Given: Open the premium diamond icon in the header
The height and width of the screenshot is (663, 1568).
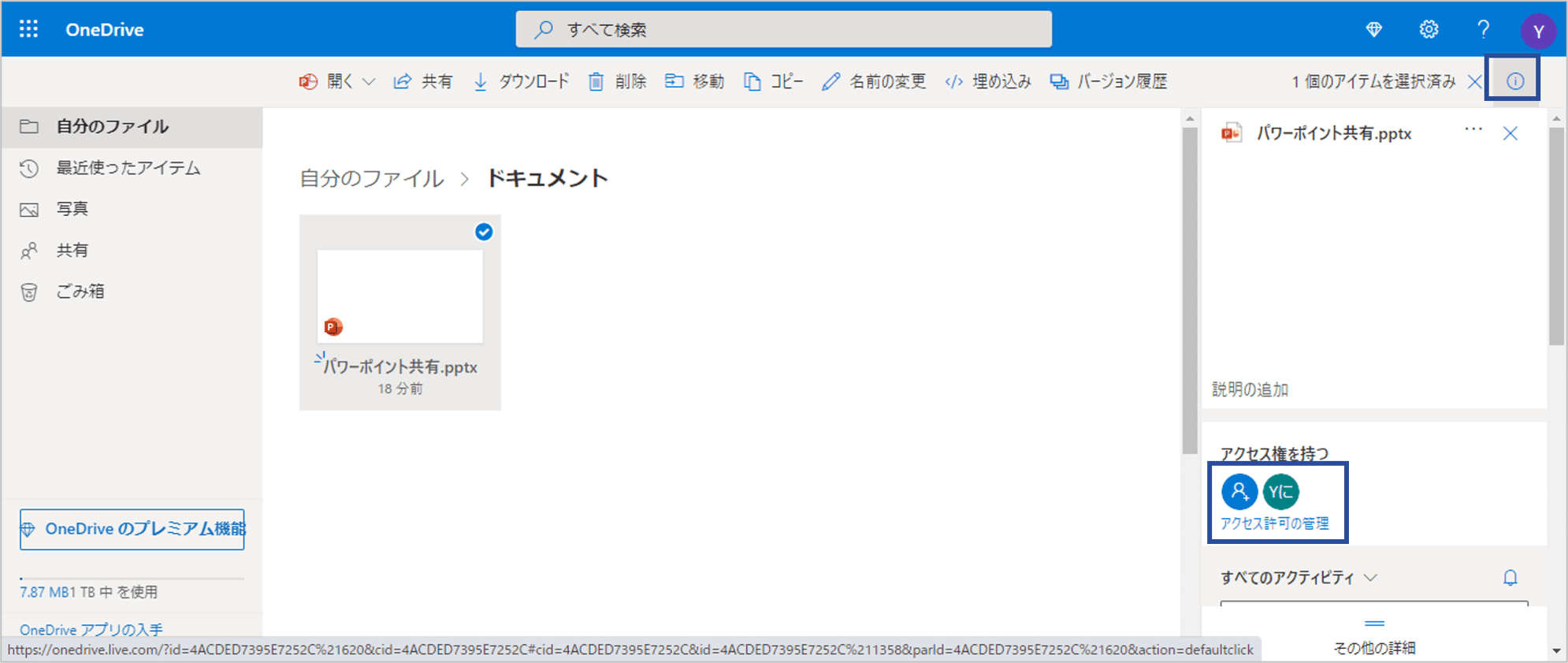Looking at the screenshot, I should (x=1373, y=30).
